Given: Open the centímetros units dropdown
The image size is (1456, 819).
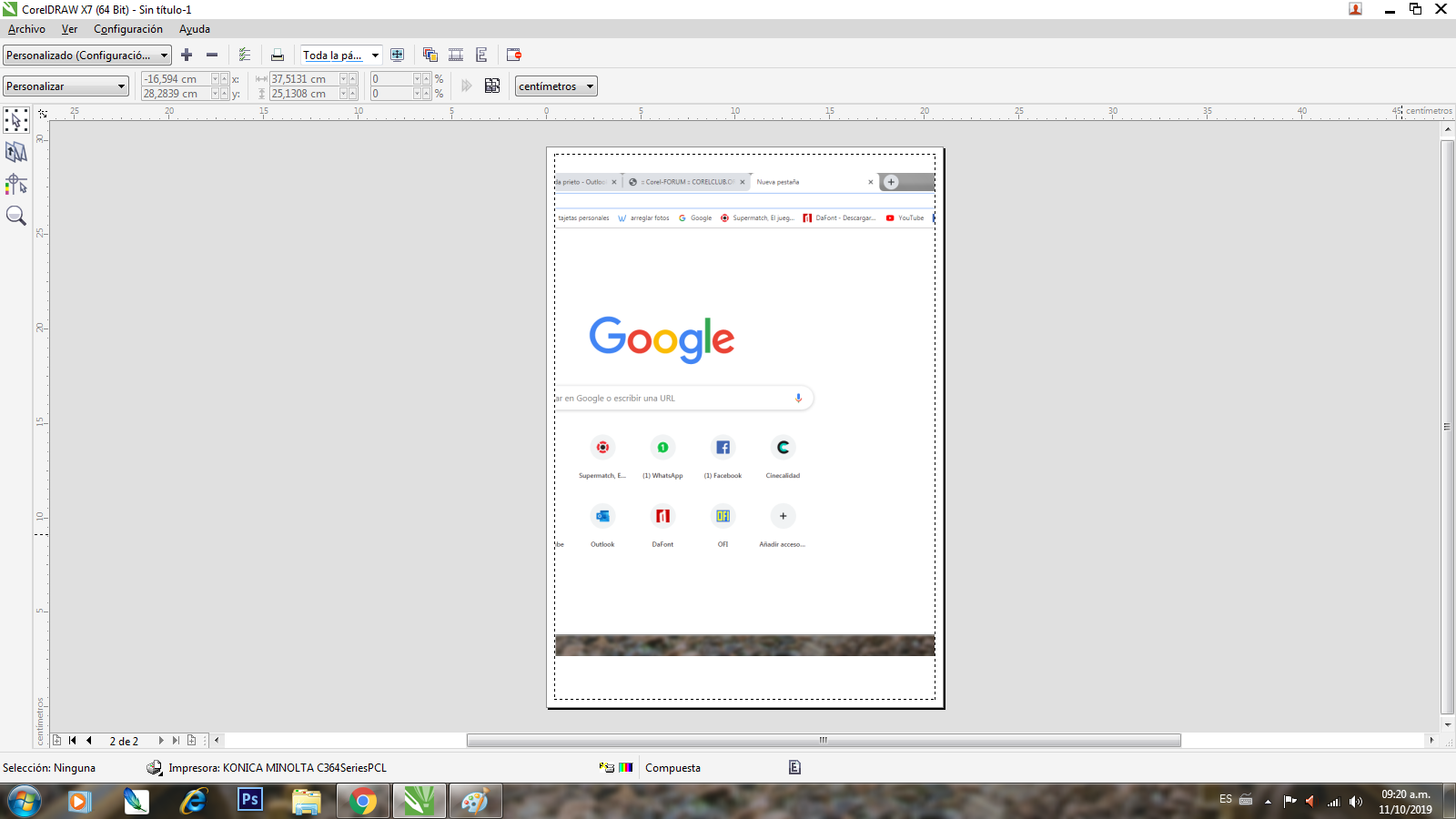Looking at the screenshot, I should tap(556, 86).
